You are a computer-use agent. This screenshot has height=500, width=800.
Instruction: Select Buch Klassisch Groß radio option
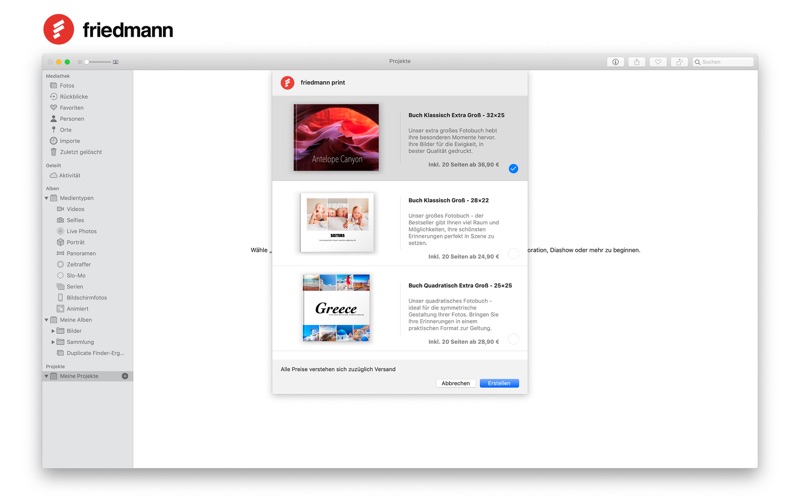[513, 254]
